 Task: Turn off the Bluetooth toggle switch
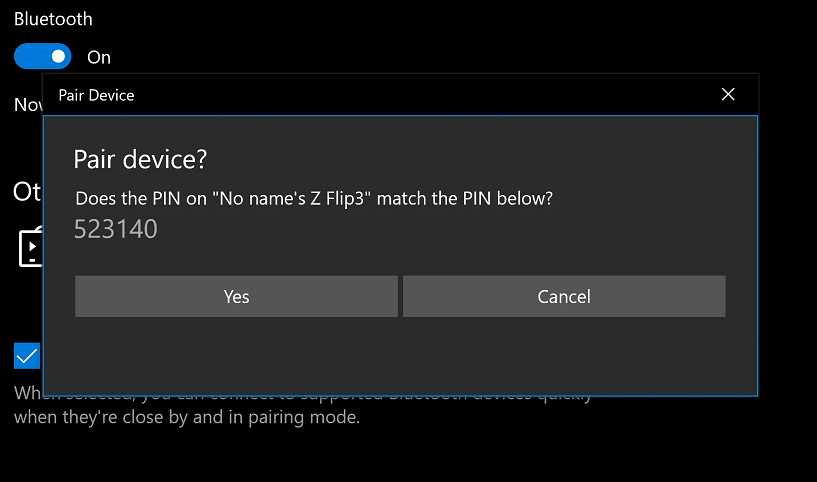[42, 56]
